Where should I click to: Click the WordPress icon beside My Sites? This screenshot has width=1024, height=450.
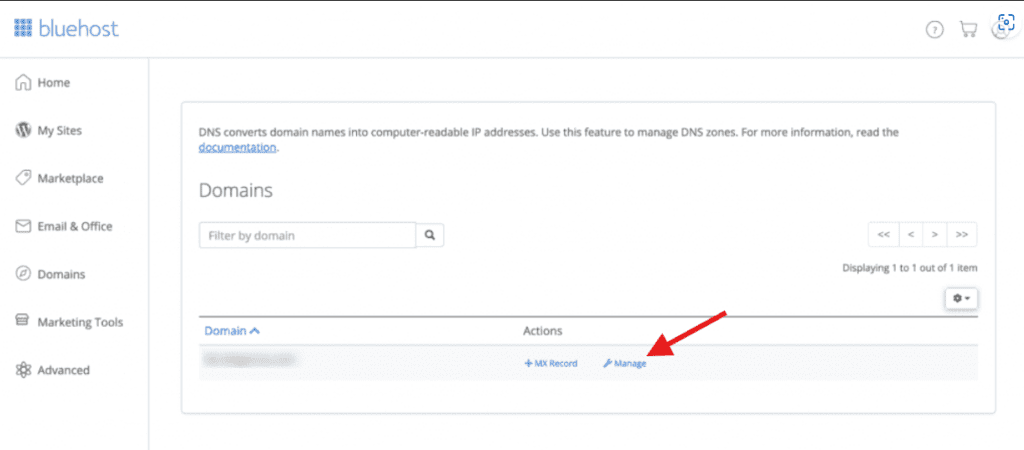click(x=23, y=131)
